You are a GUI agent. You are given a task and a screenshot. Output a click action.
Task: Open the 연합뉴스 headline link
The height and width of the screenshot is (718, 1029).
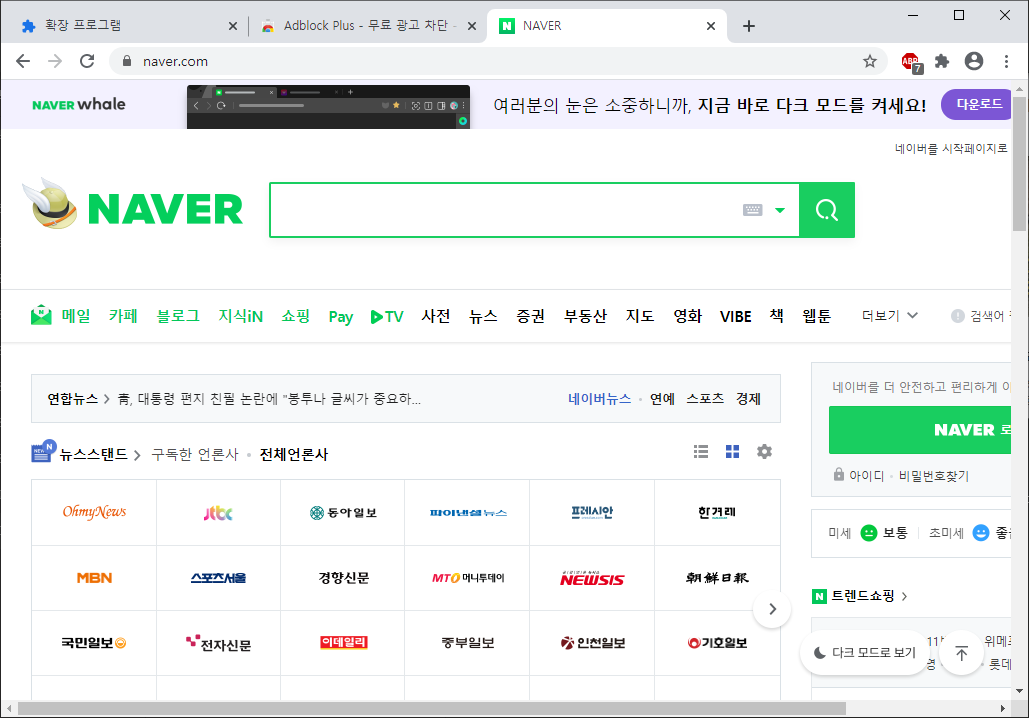pyautogui.click(x=269, y=398)
